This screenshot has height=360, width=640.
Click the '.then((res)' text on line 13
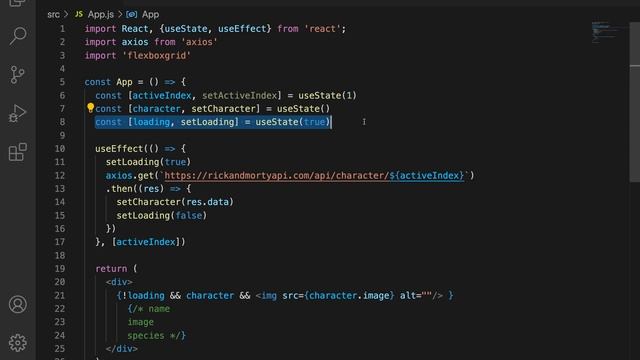tap(135, 189)
